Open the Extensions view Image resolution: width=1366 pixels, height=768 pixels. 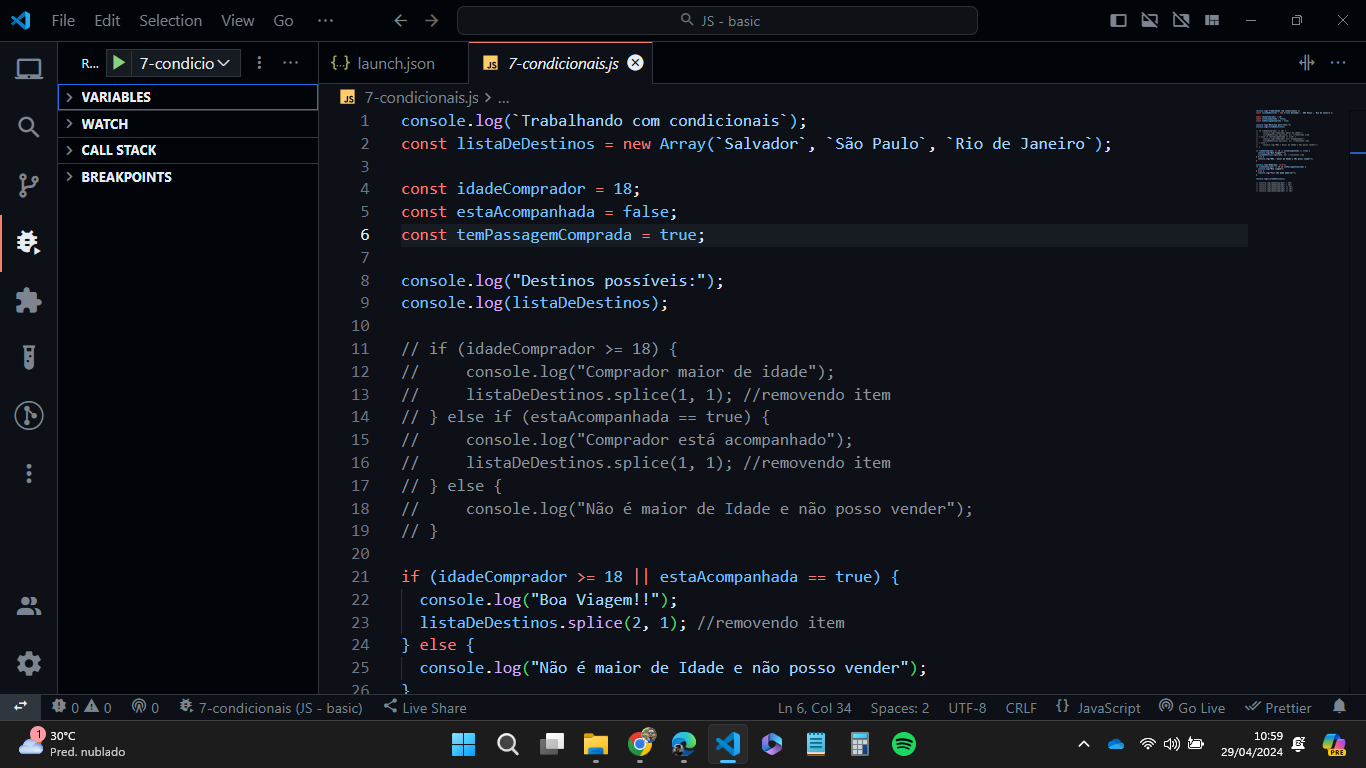29,300
